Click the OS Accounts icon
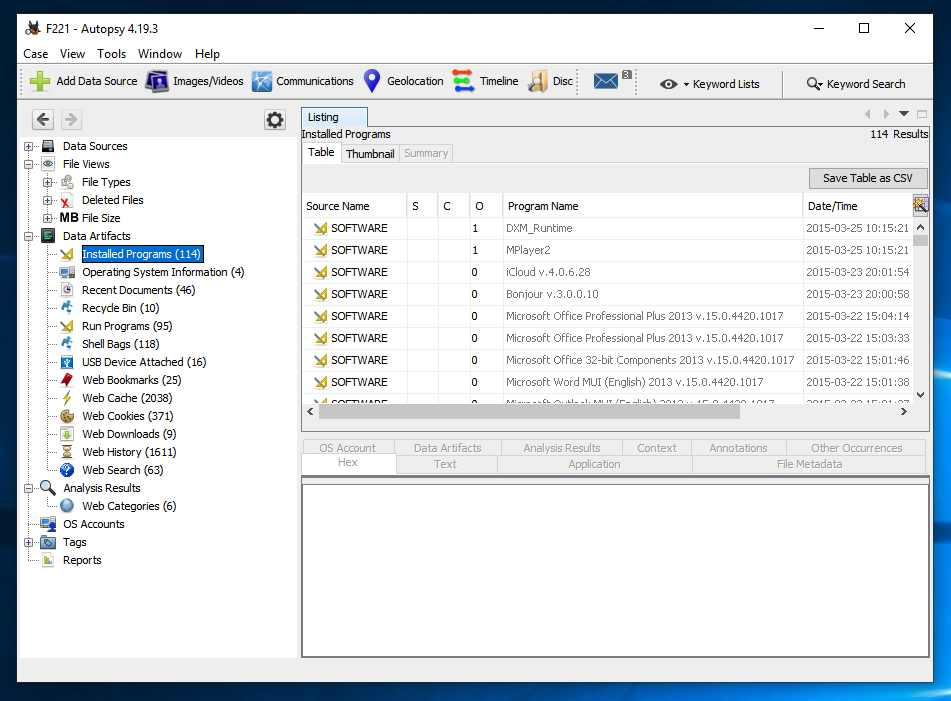 tap(49, 524)
